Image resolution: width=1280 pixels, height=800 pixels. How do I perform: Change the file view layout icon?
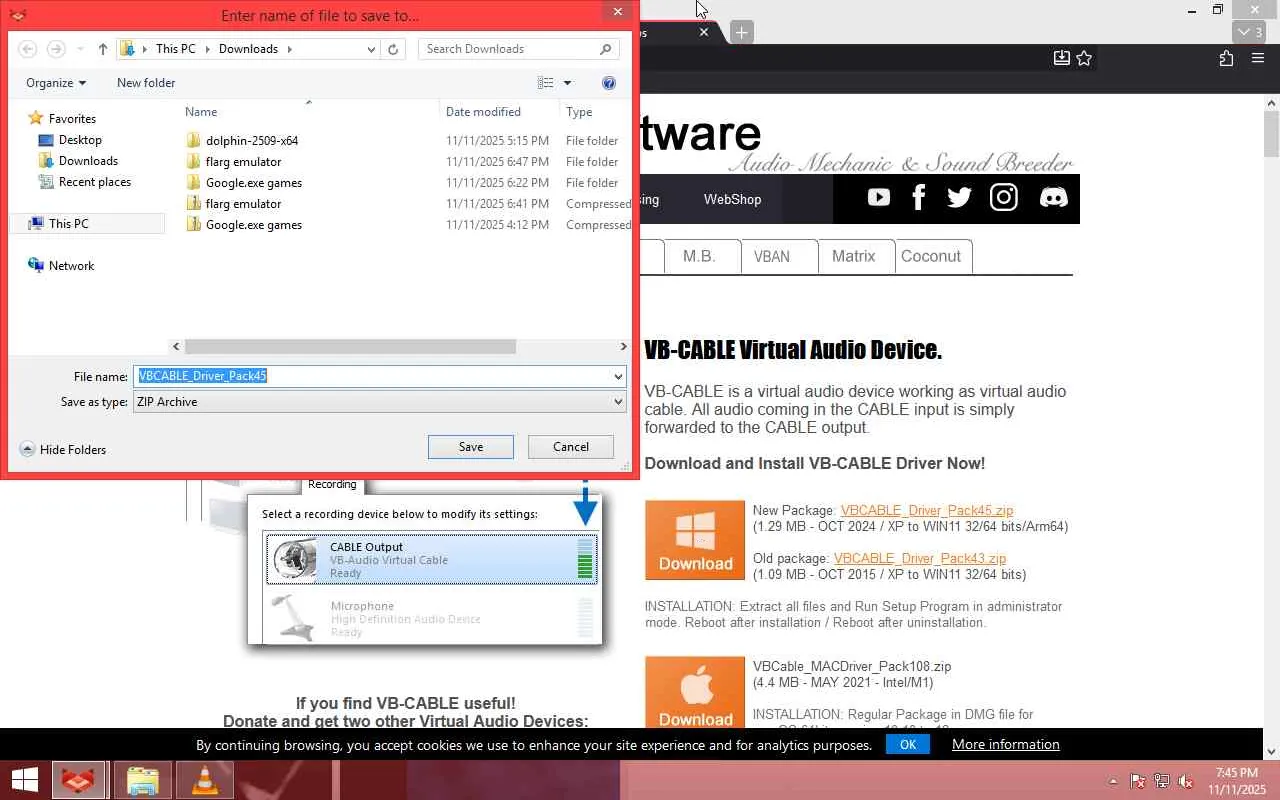click(546, 83)
